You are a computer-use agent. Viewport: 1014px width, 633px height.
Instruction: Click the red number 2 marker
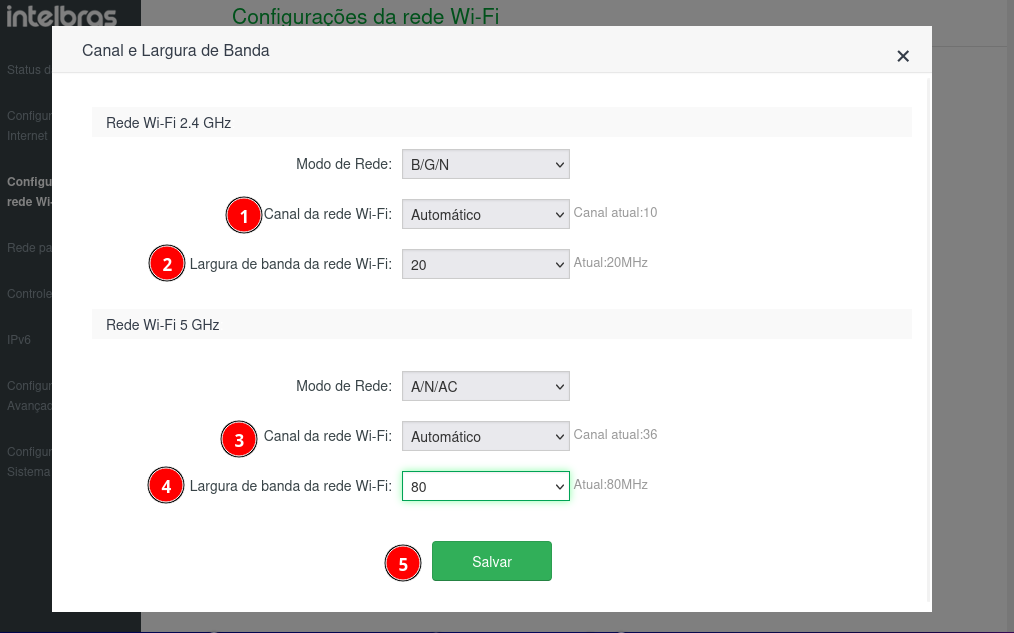pyautogui.click(x=167, y=264)
